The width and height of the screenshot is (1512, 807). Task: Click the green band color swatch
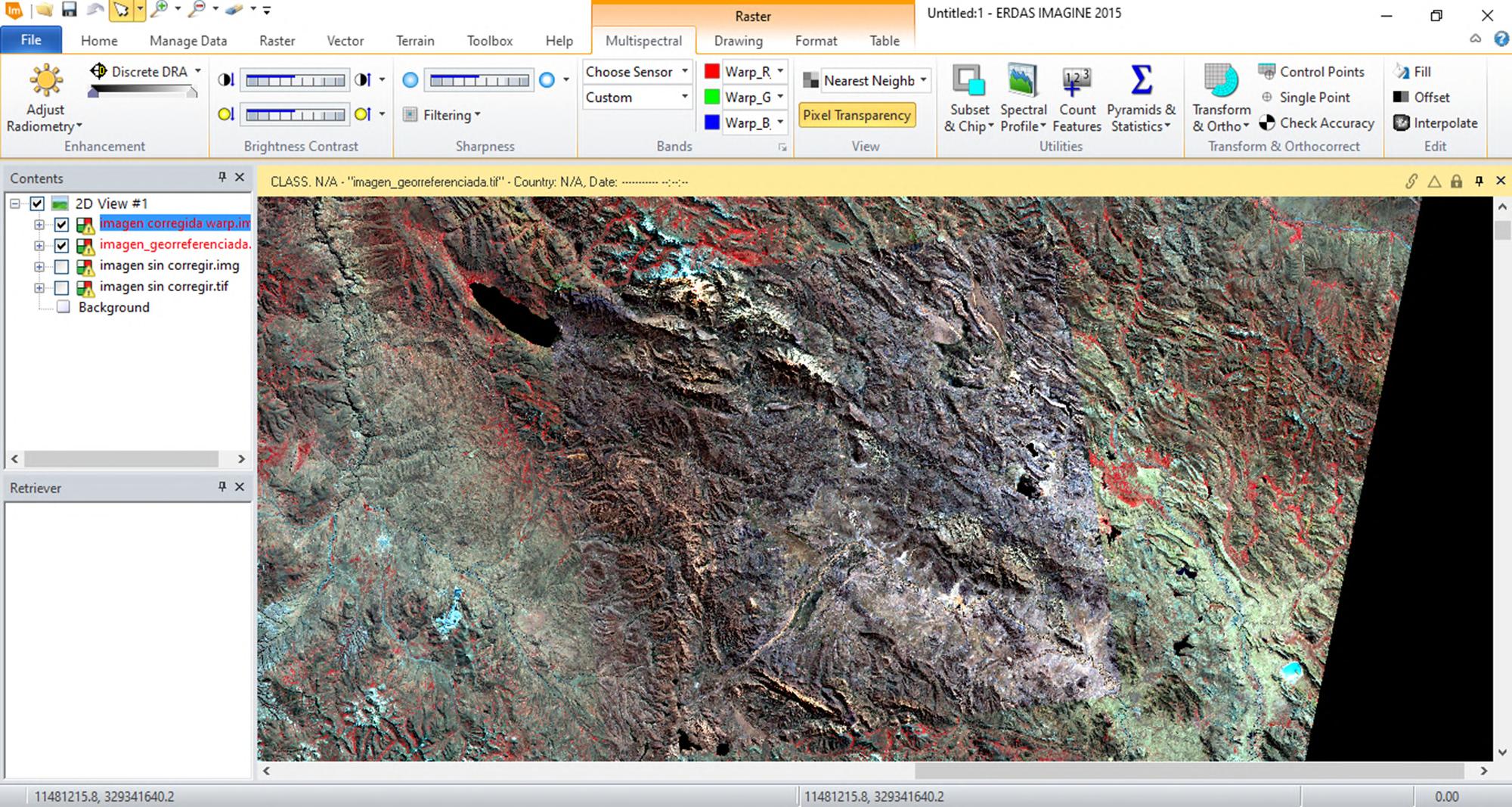[711, 97]
